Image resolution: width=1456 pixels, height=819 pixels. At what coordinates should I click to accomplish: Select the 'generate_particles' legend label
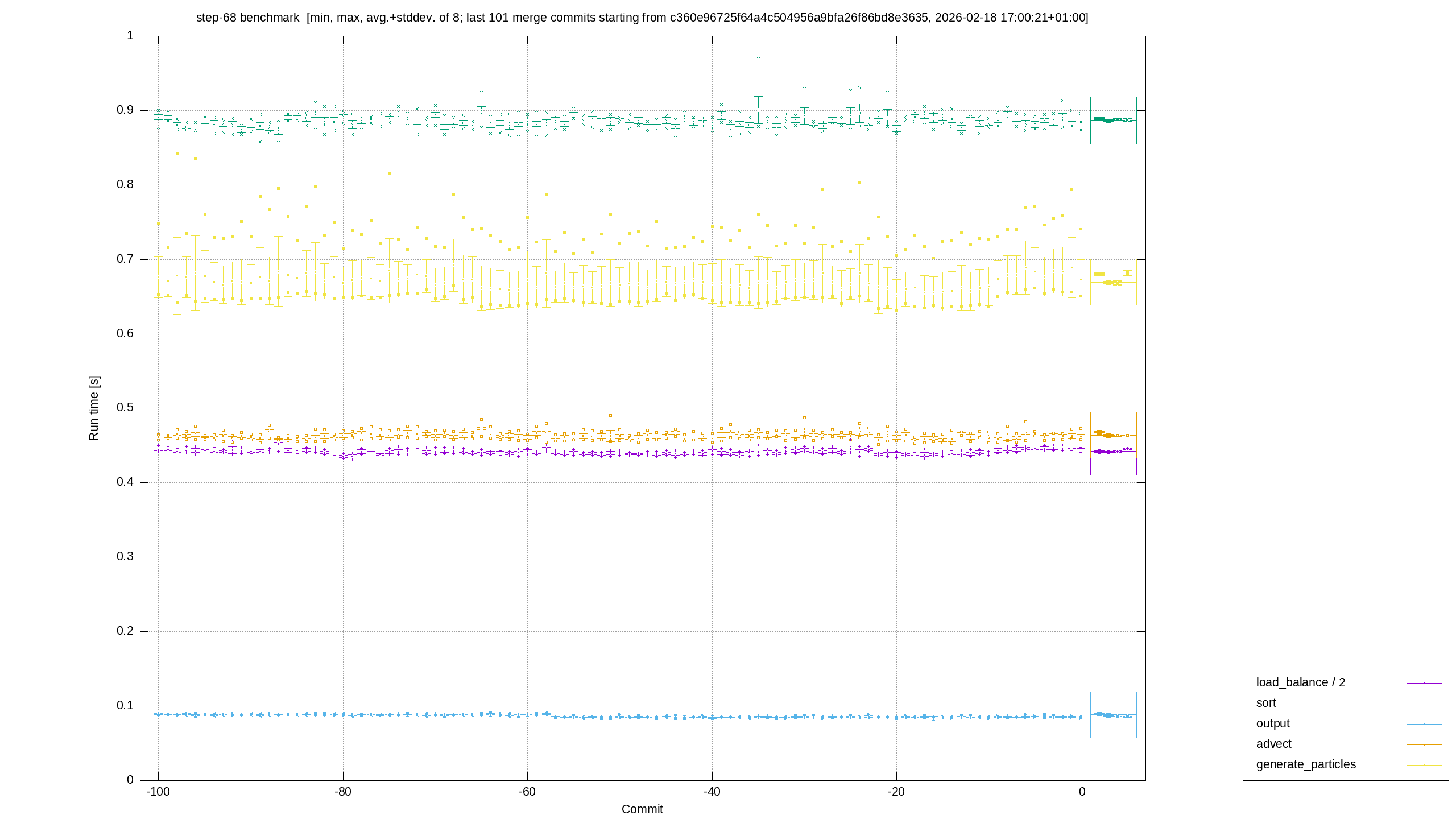(x=1306, y=764)
